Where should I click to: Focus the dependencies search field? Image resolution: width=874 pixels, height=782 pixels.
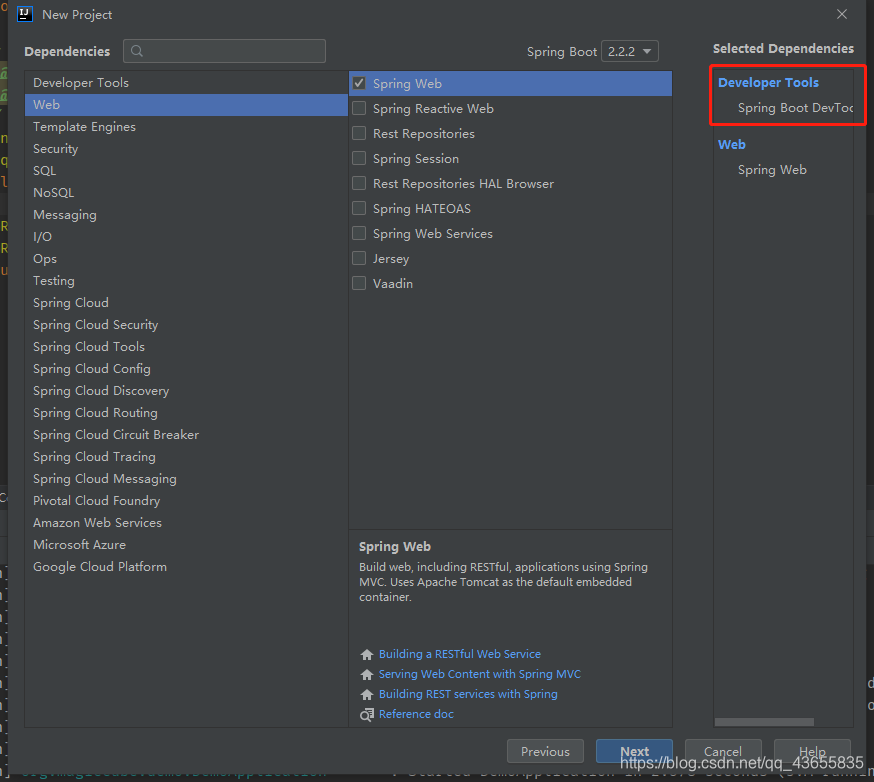click(x=225, y=51)
